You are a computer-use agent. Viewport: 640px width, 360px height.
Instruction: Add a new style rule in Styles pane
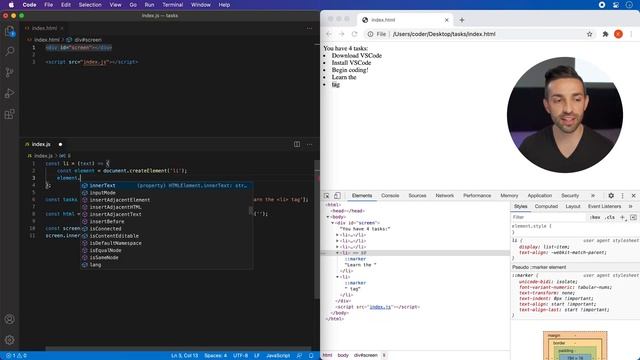[x=623, y=217]
